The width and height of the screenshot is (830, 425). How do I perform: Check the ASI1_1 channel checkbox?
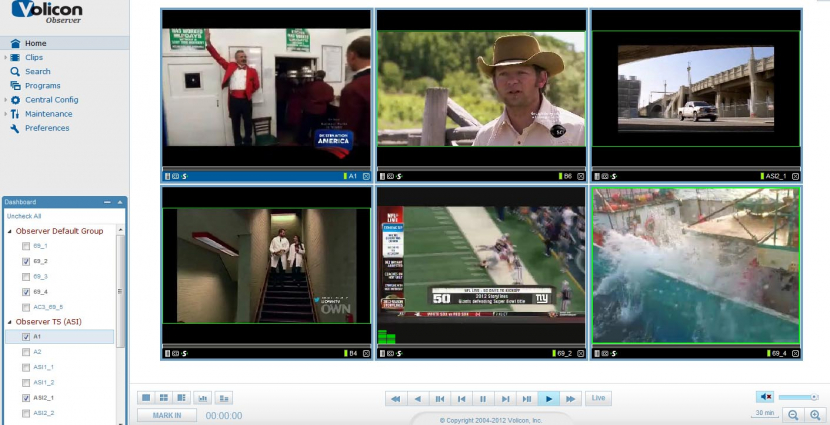click(x=26, y=367)
